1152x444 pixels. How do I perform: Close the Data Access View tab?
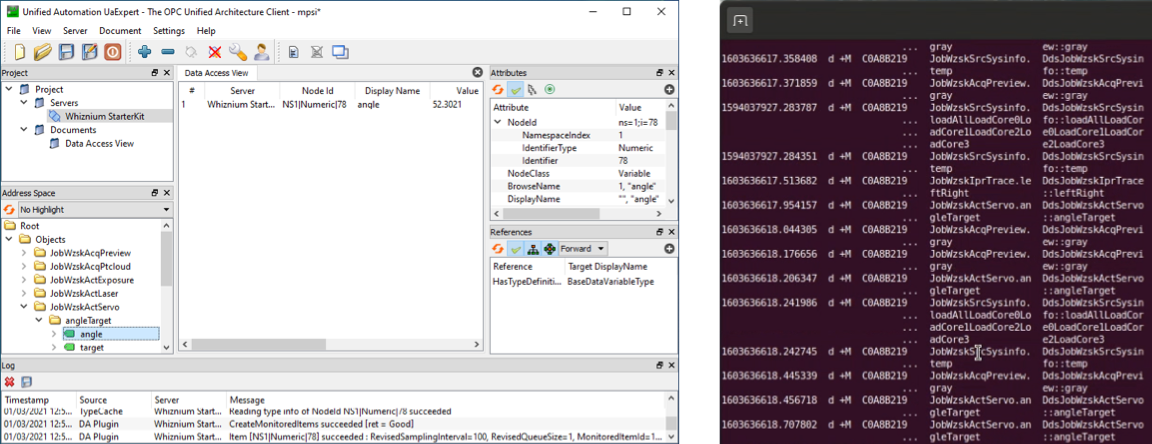tap(478, 72)
